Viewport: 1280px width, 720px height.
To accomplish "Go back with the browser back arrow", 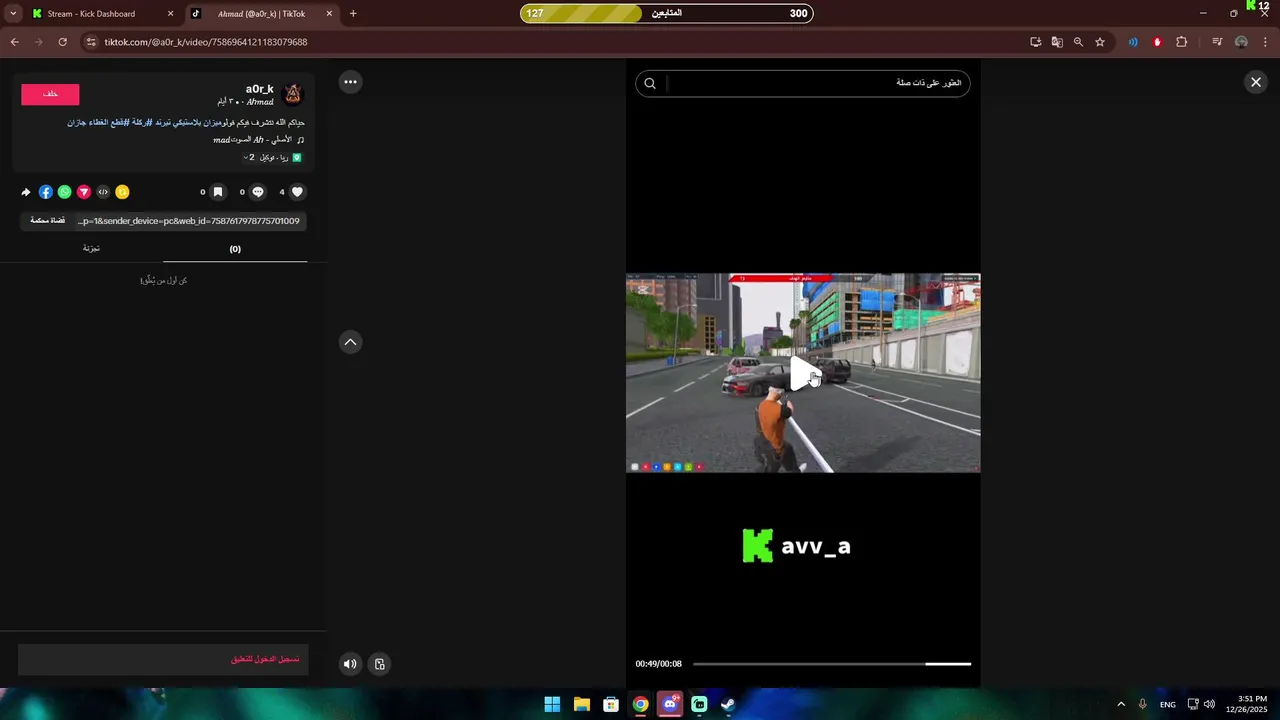I will click(14, 42).
